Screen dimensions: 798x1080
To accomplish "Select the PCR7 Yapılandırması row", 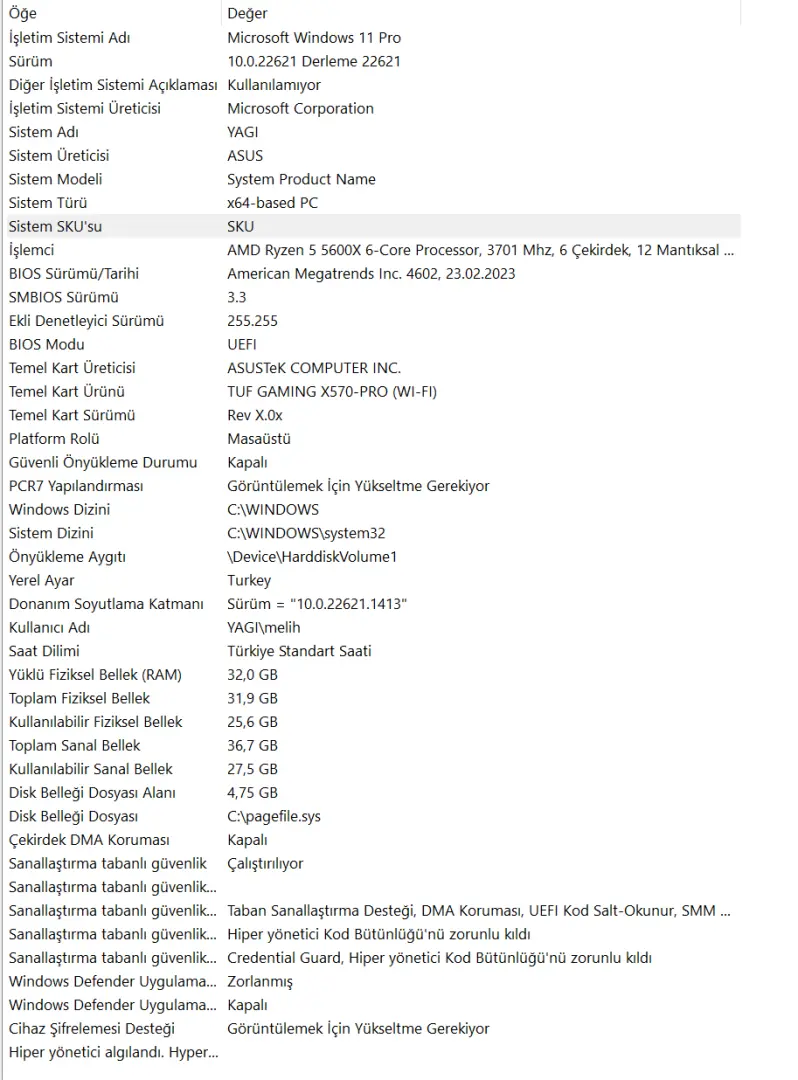I will point(372,486).
